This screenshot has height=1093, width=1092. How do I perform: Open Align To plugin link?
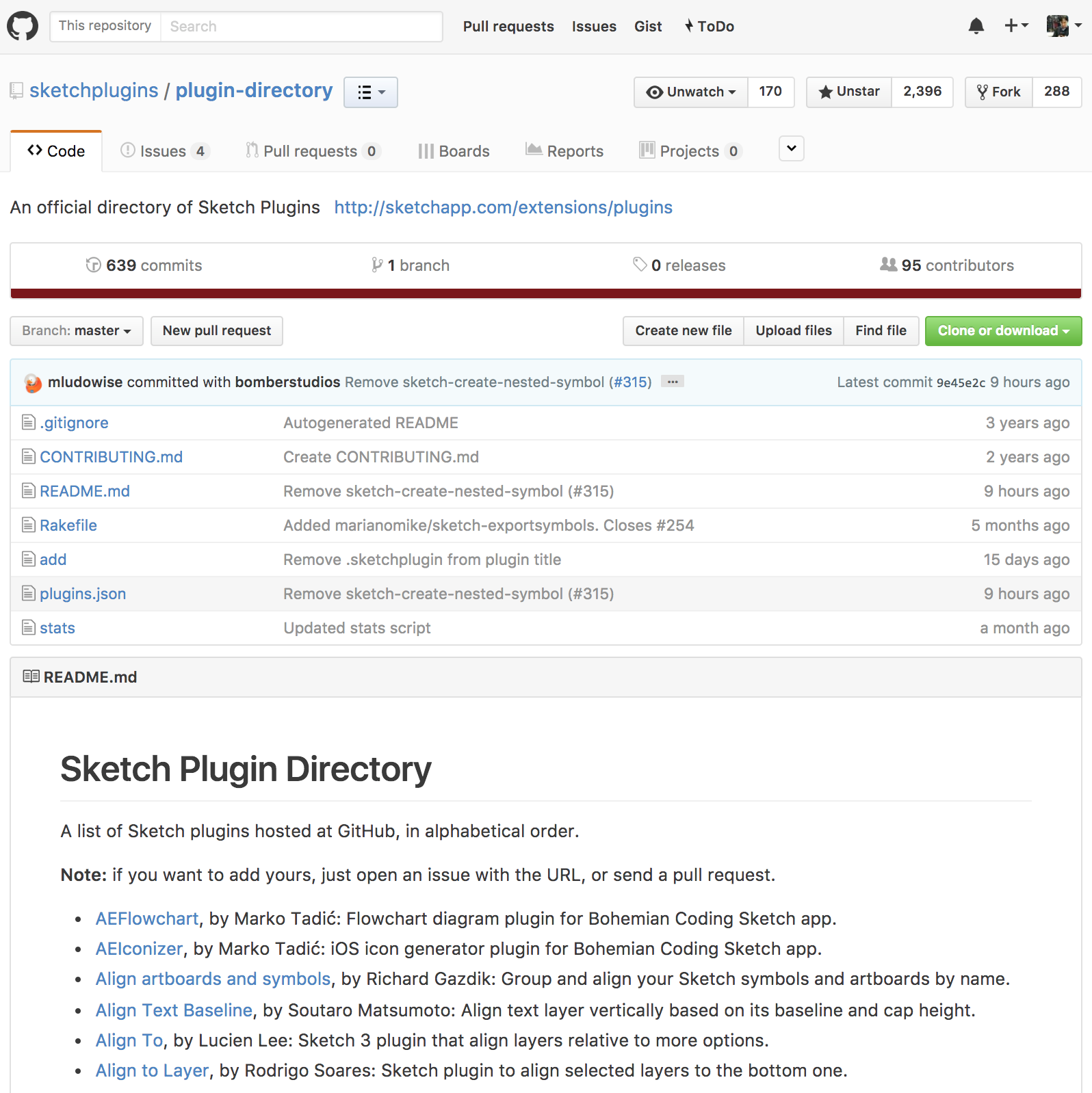129,1040
